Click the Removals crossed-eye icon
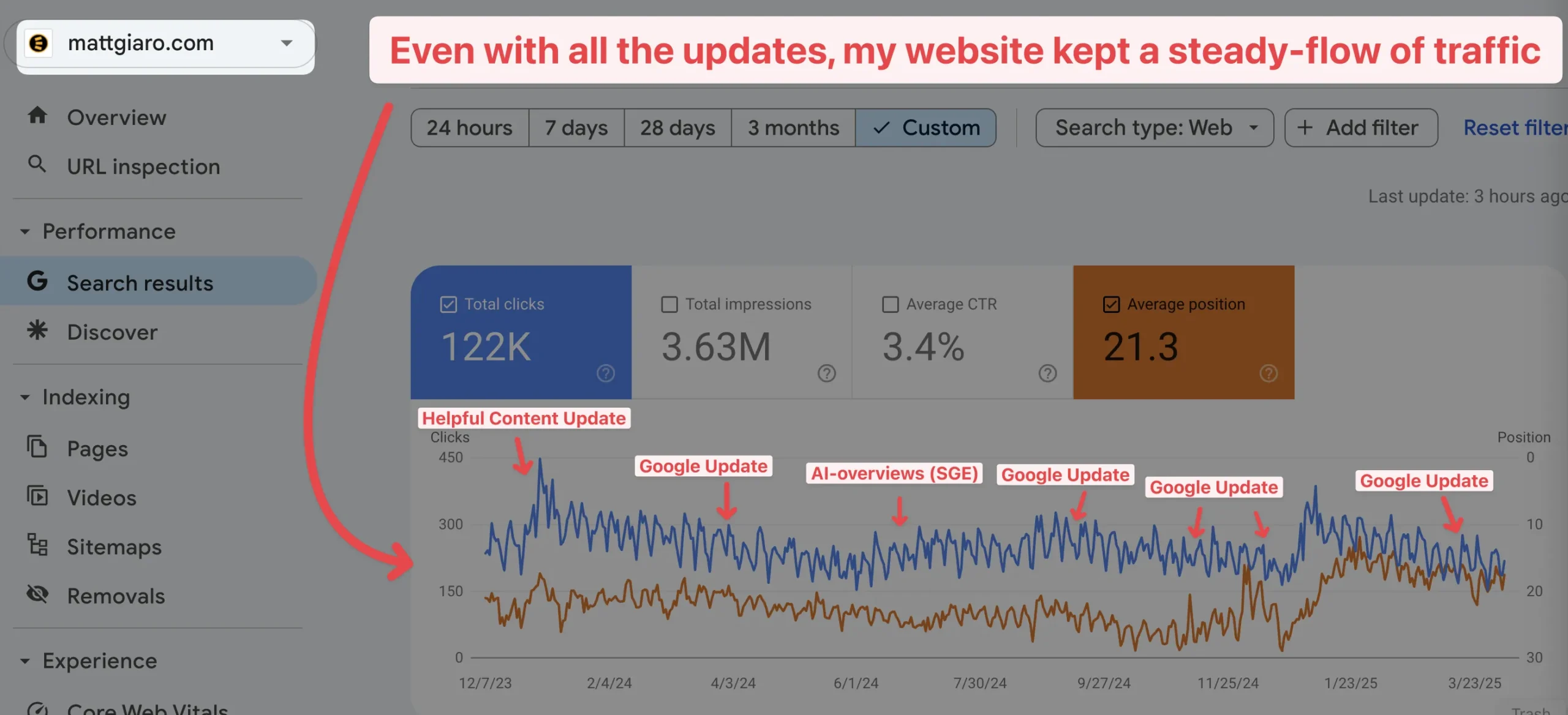Screen dimensions: 1568x715 [x=37, y=594]
